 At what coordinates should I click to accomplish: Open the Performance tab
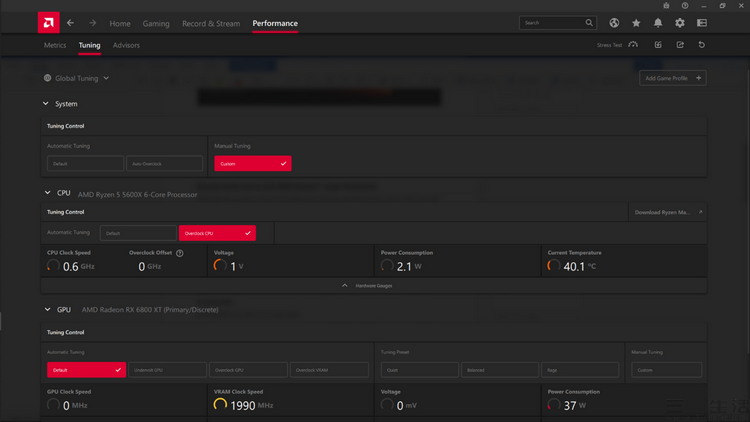point(275,23)
